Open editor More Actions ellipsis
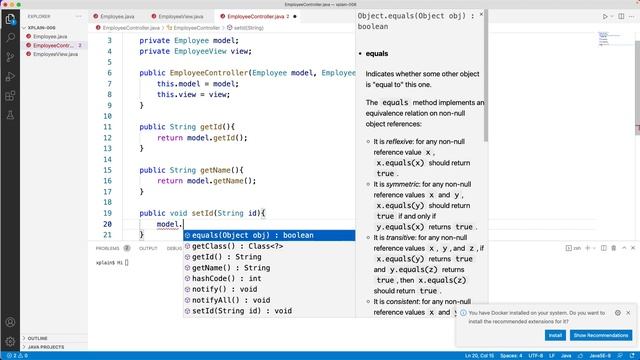Image resolution: width=640 pixels, height=360 pixels. click(631, 16)
